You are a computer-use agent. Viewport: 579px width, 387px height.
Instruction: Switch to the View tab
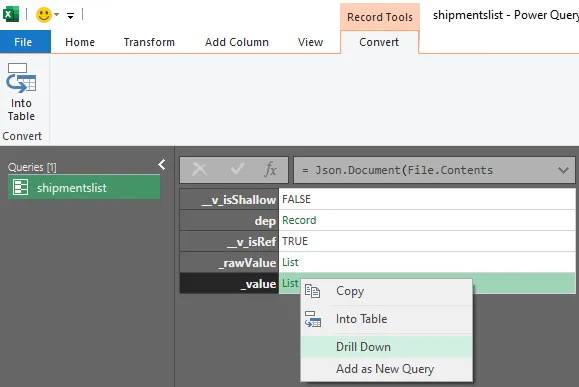(x=311, y=42)
